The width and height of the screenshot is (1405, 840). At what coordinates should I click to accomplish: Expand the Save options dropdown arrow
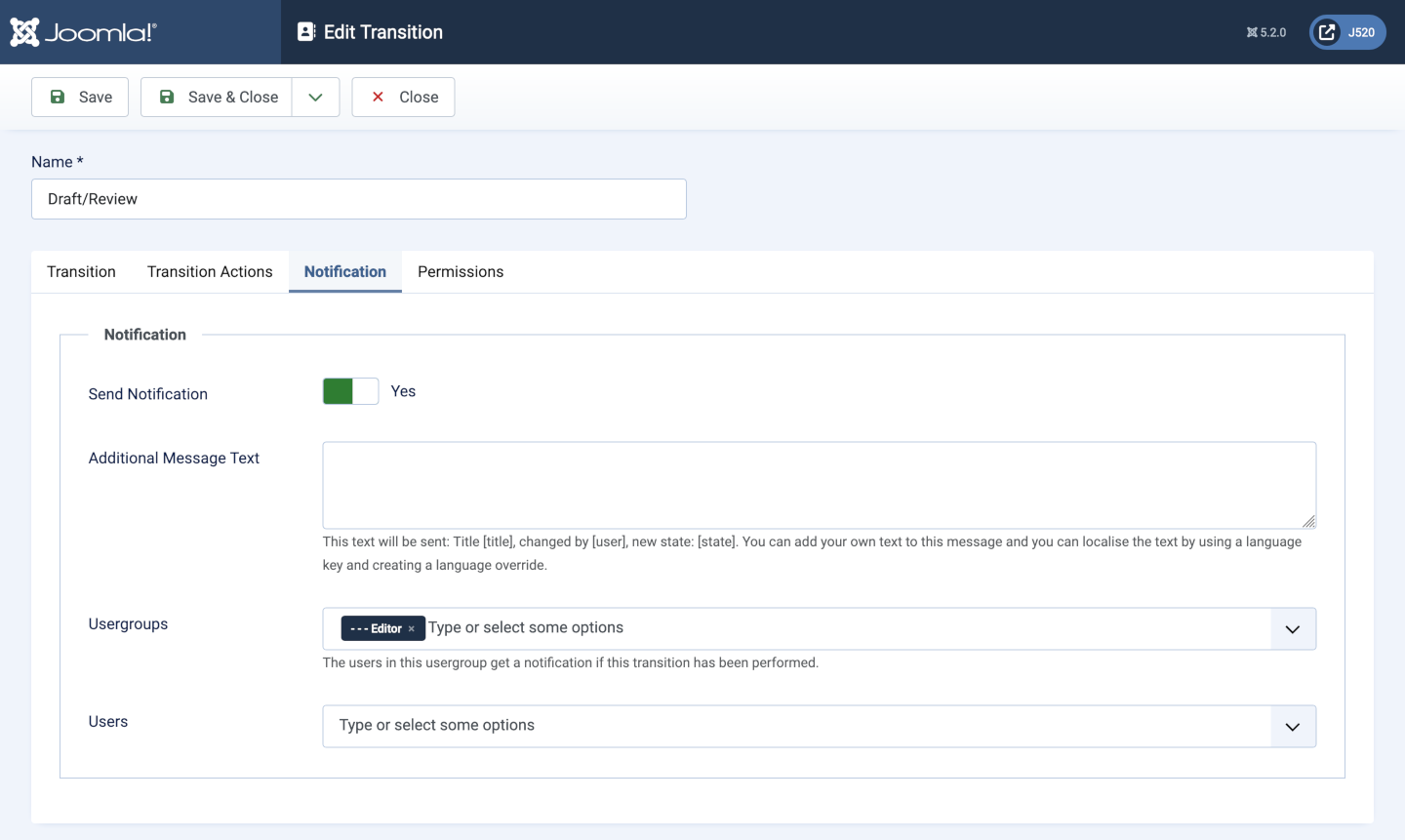point(314,97)
